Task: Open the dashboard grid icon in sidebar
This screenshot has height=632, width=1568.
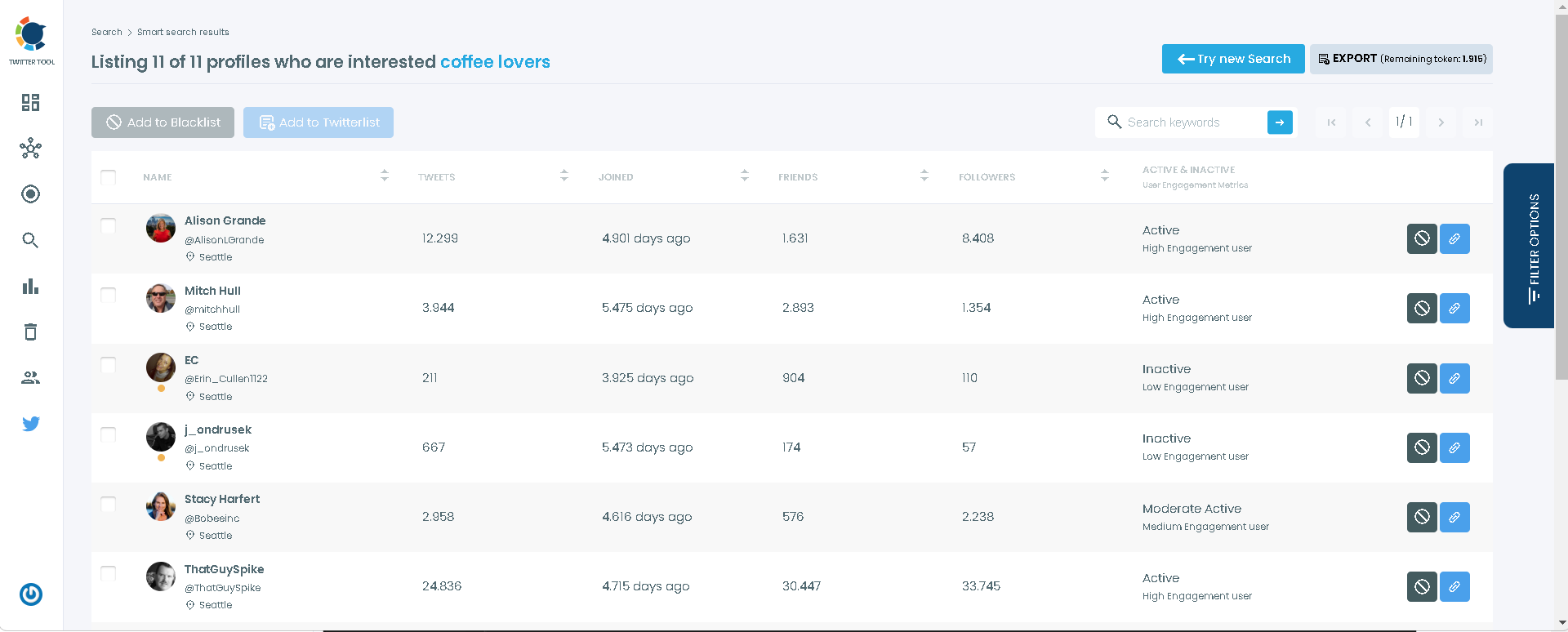Action: tap(30, 102)
